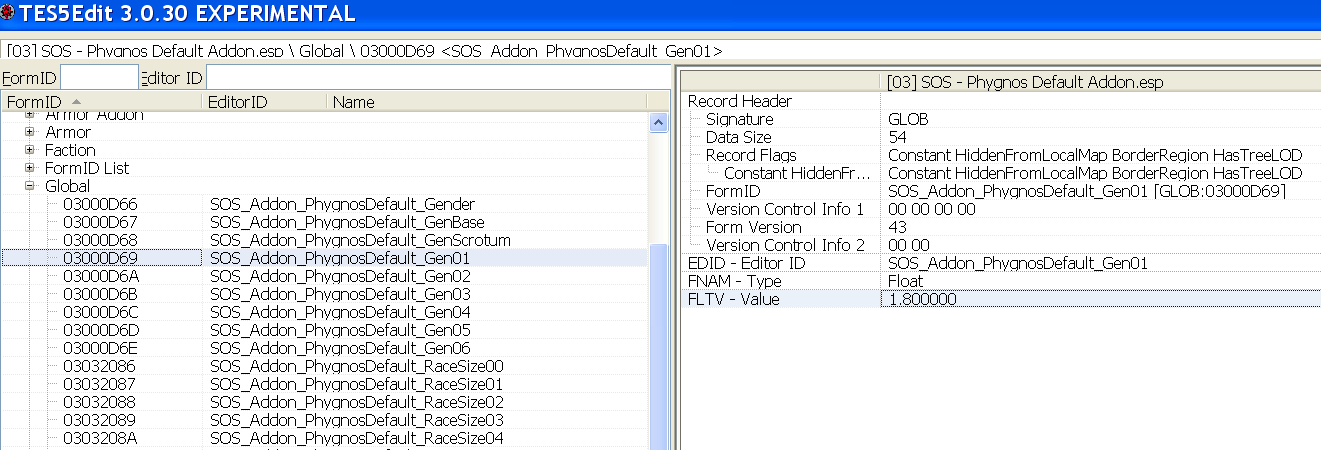This screenshot has height=450, width=1321.
Task: Select the Record Flags row label
Action: (x=751, y=155)
